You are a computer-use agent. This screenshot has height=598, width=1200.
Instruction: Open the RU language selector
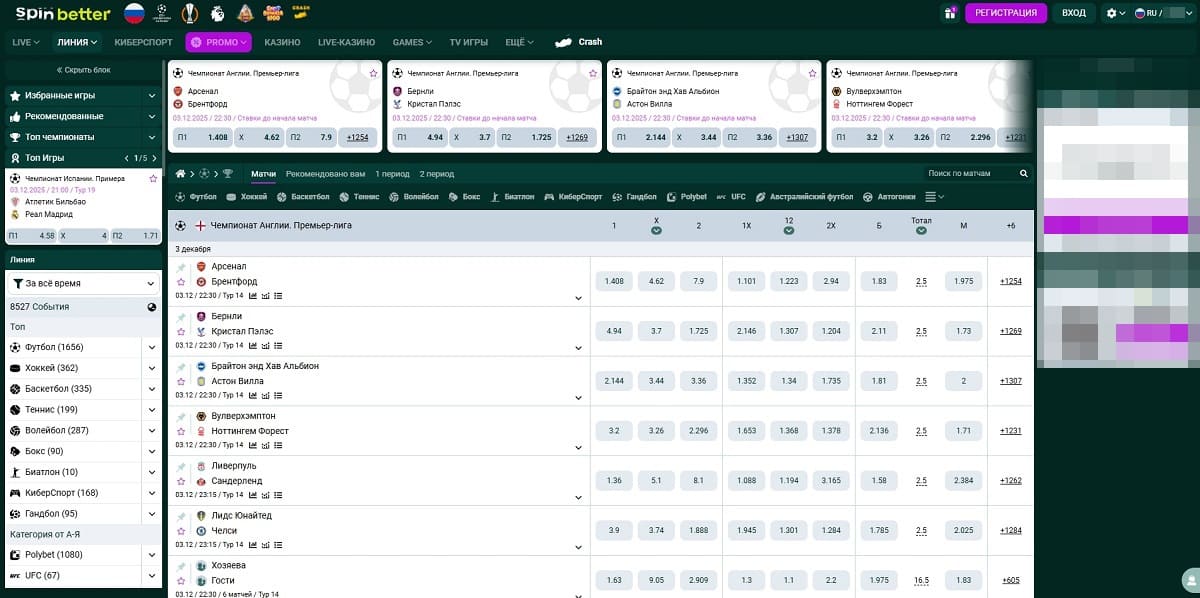(1163, 13)
